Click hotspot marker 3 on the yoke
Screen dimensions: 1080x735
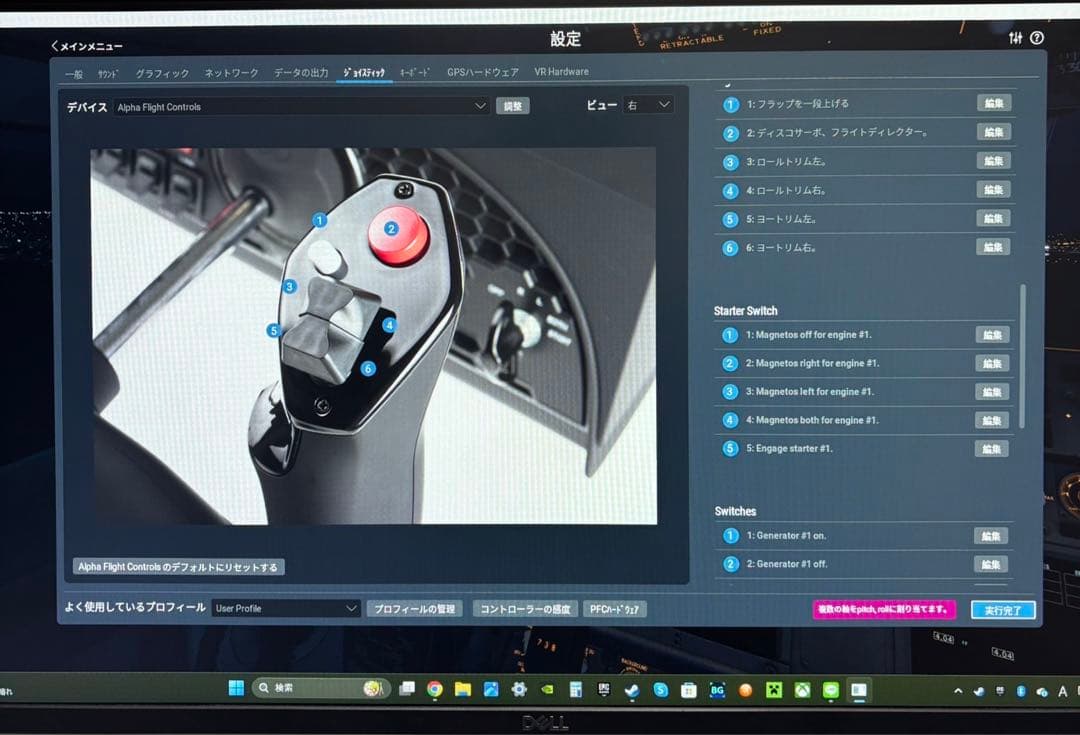point(289,287)
